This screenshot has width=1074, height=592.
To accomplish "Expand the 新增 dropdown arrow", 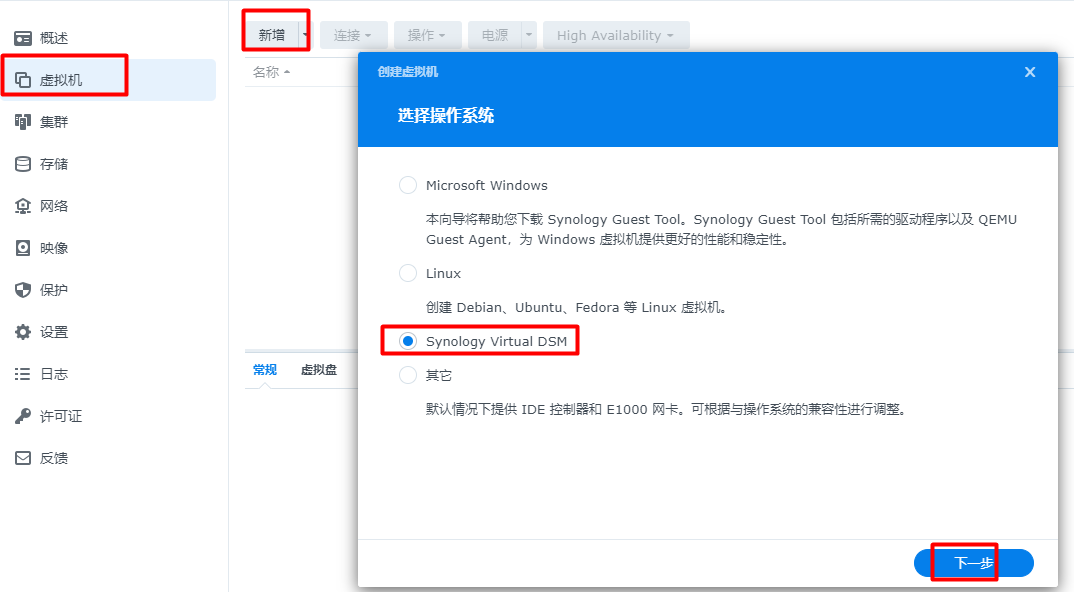I will pos(305,35).
